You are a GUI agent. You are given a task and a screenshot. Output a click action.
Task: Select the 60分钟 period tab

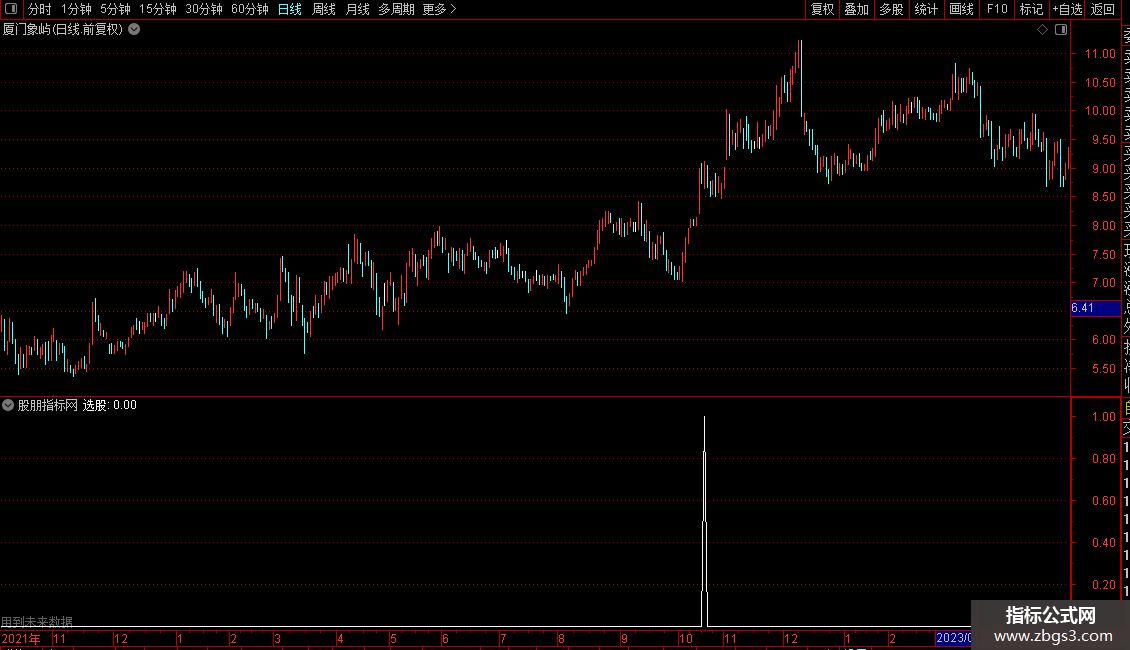click(249, 9)
